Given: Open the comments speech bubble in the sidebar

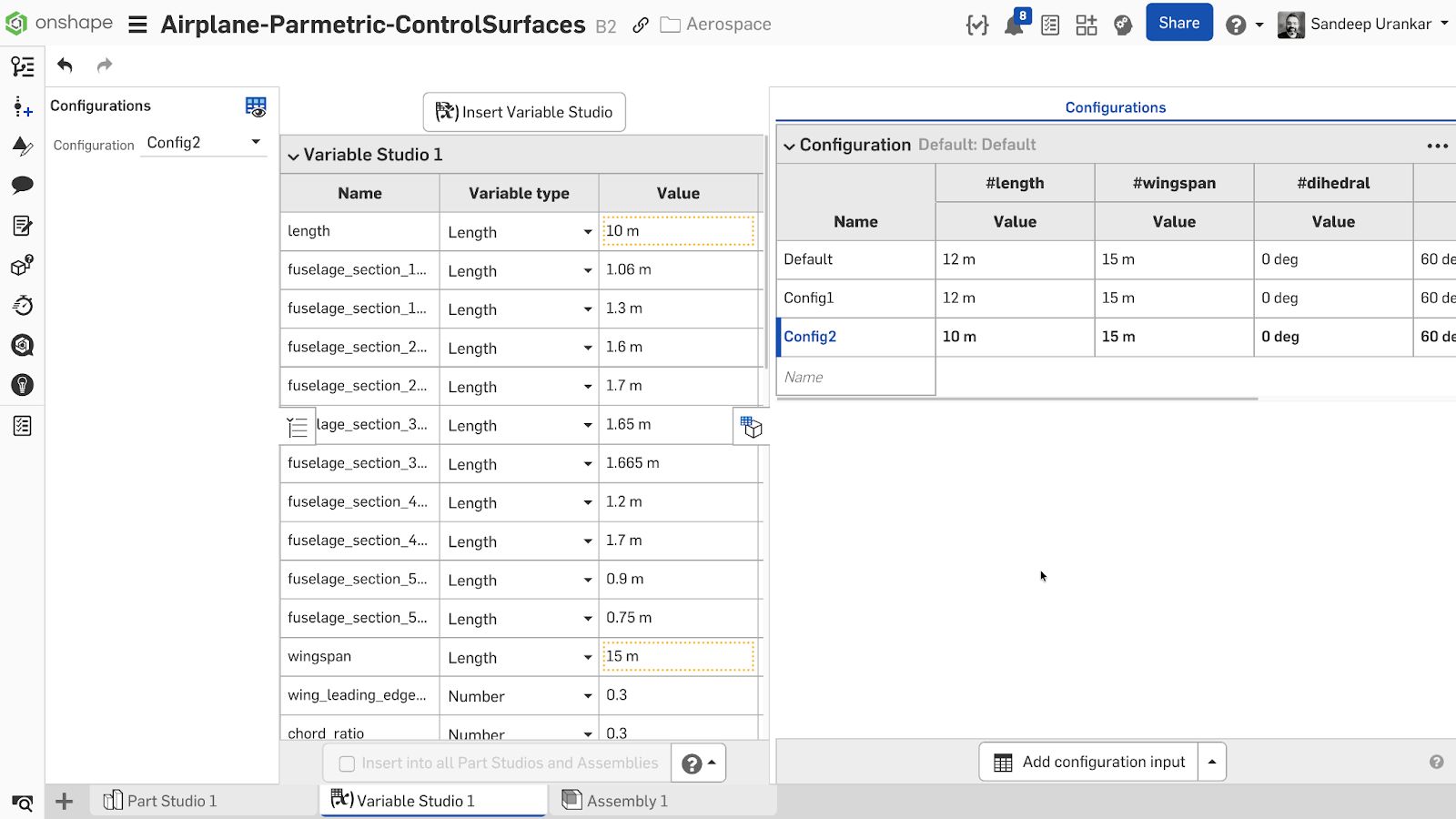Looking at the screenshot, I should (22, 185).
